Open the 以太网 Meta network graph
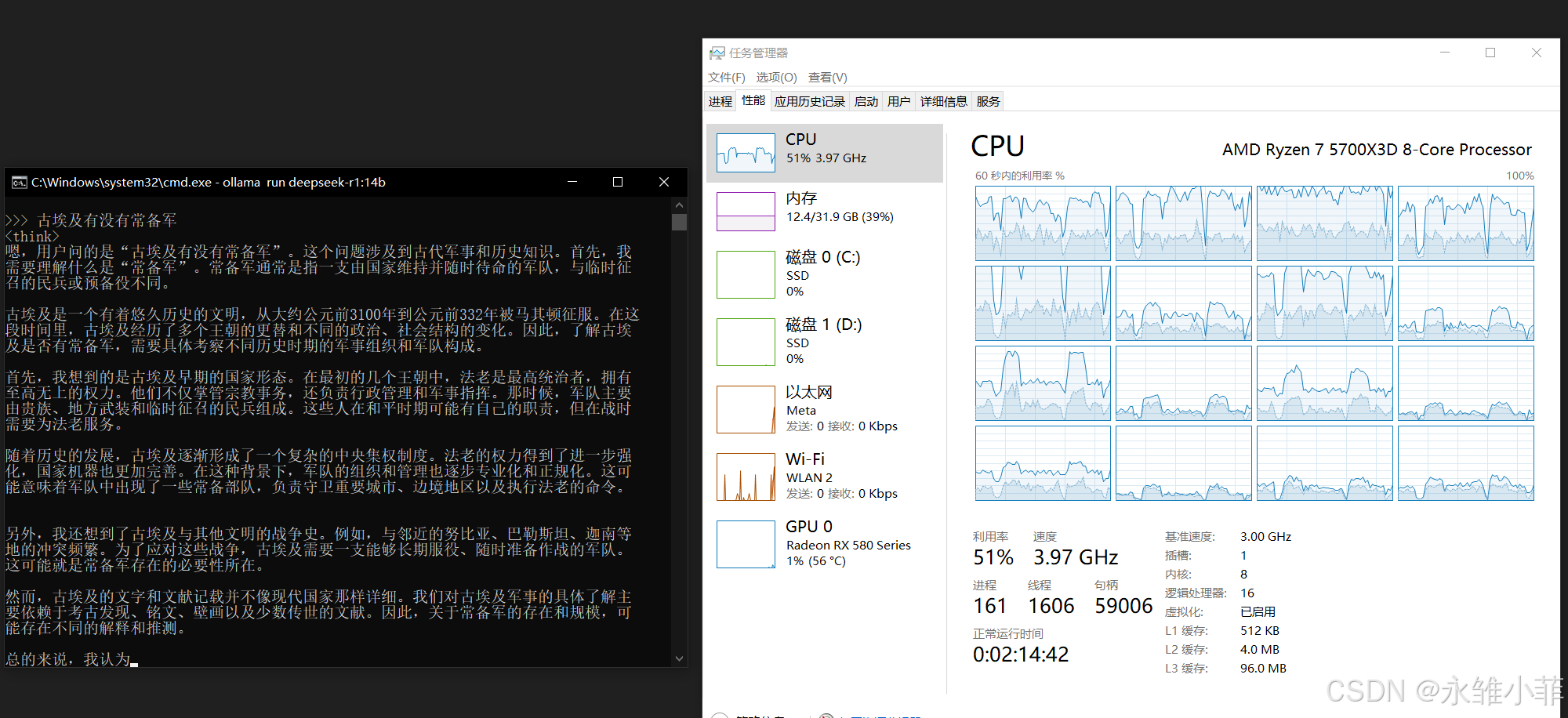The width and height of the screenshot is (1568, 718). pyautogui.click(x=823, y=408)
